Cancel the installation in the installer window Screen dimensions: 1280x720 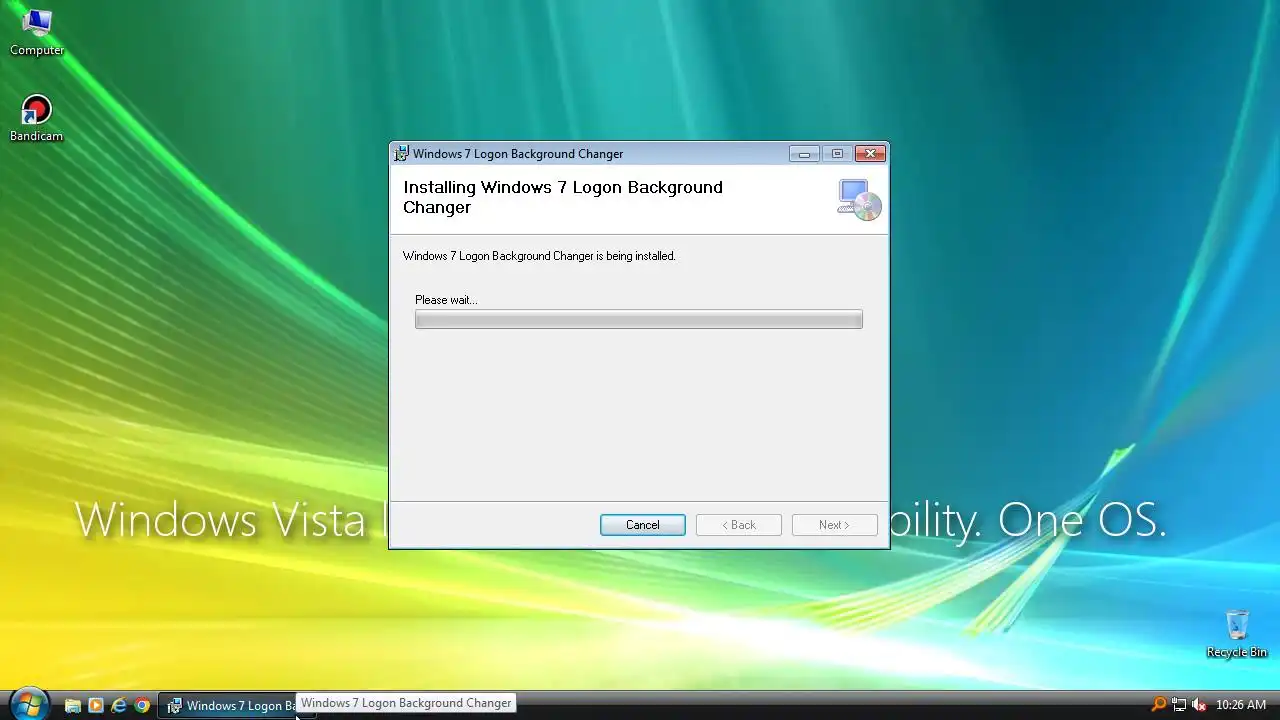(x=642, y=525)
